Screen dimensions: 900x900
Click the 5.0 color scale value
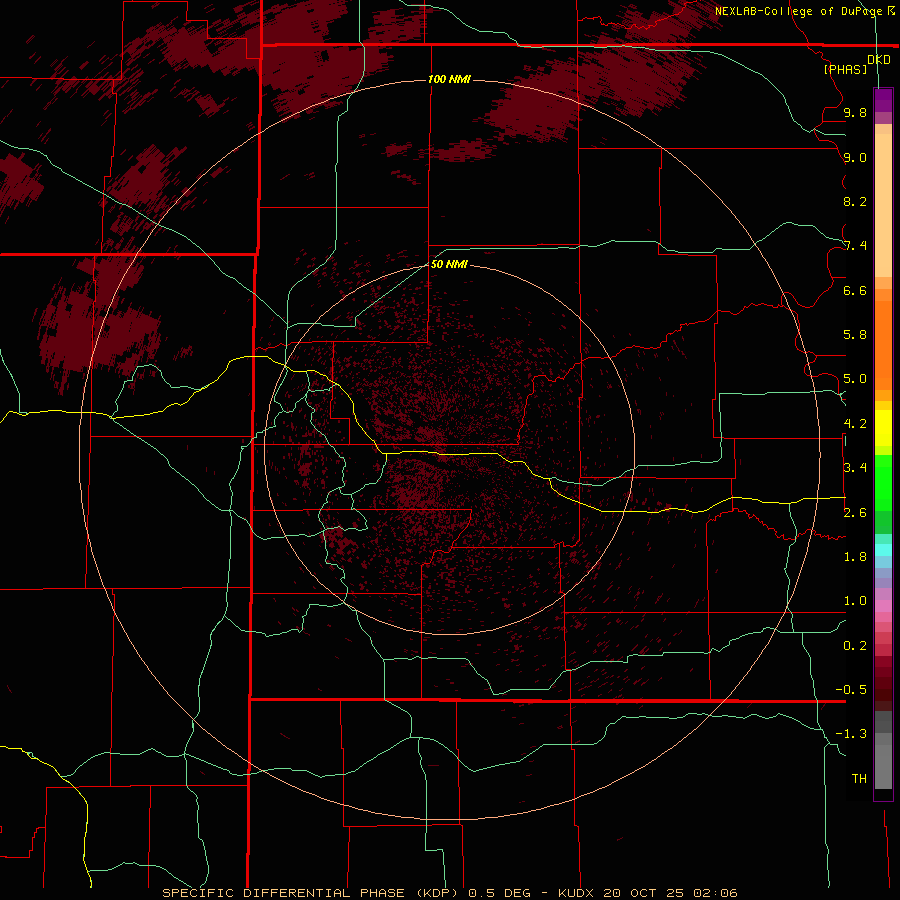tap(855, 379)
